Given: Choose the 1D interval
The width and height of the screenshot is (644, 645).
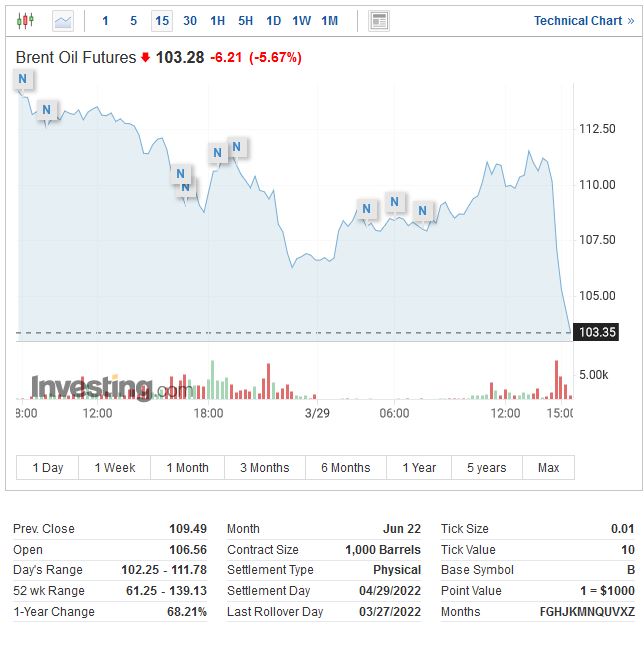Looking at the screenshot, I should pos(273,20).
